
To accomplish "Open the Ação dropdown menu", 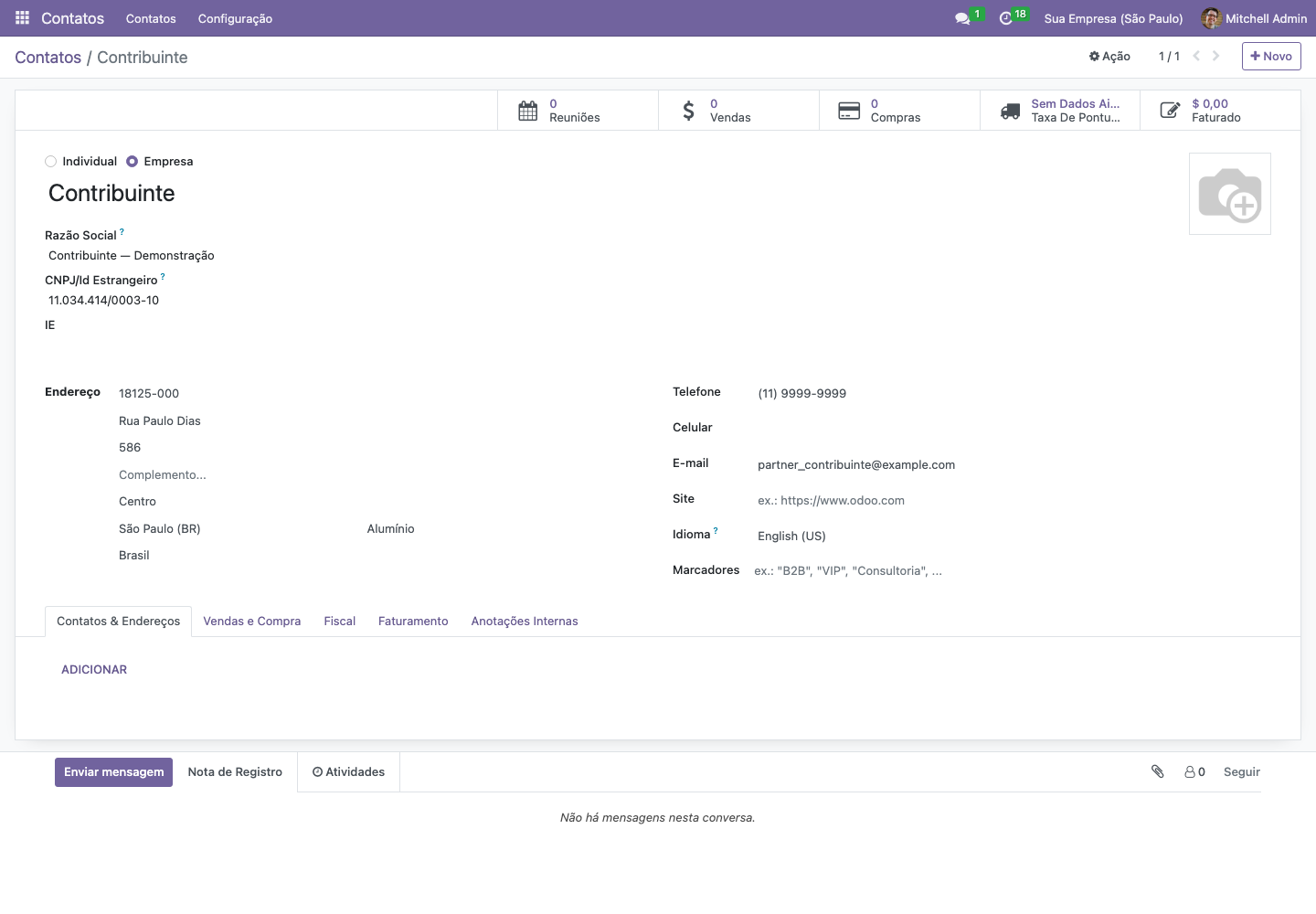I will point(1109,57).
